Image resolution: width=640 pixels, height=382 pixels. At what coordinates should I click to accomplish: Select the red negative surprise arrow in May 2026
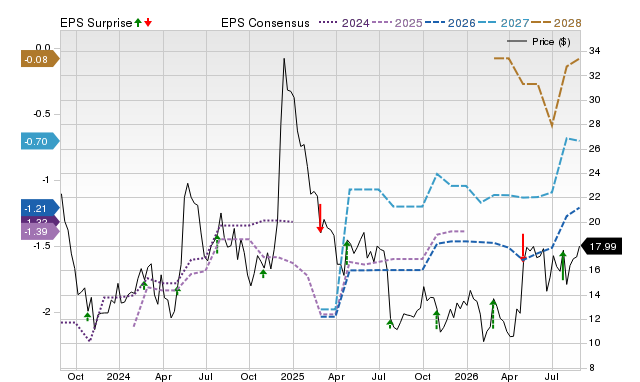[x=523, y=247]
